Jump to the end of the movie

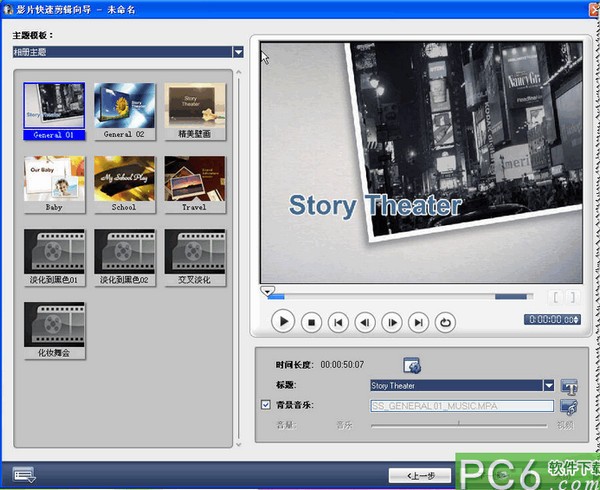click(419, 322)
